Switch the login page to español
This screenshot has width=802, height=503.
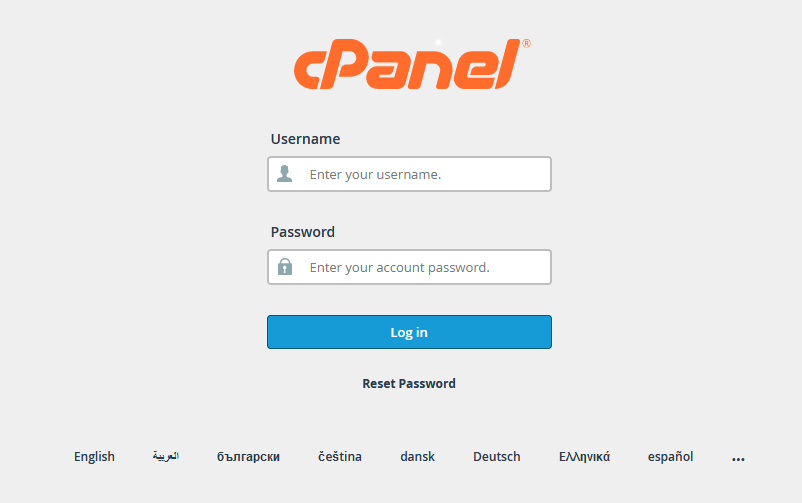coord(671,456)
